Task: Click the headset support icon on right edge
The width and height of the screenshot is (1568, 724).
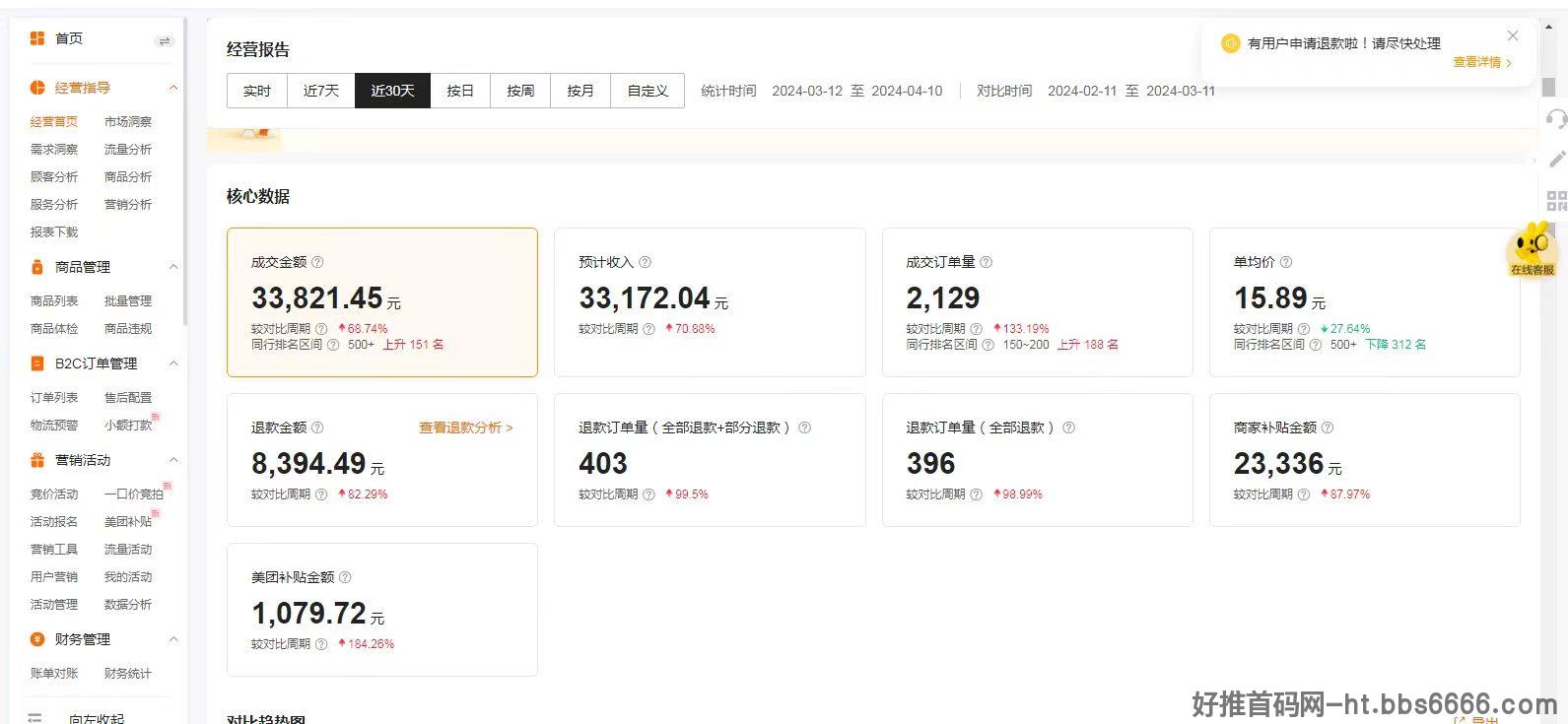Action: tap(1556, 119)
